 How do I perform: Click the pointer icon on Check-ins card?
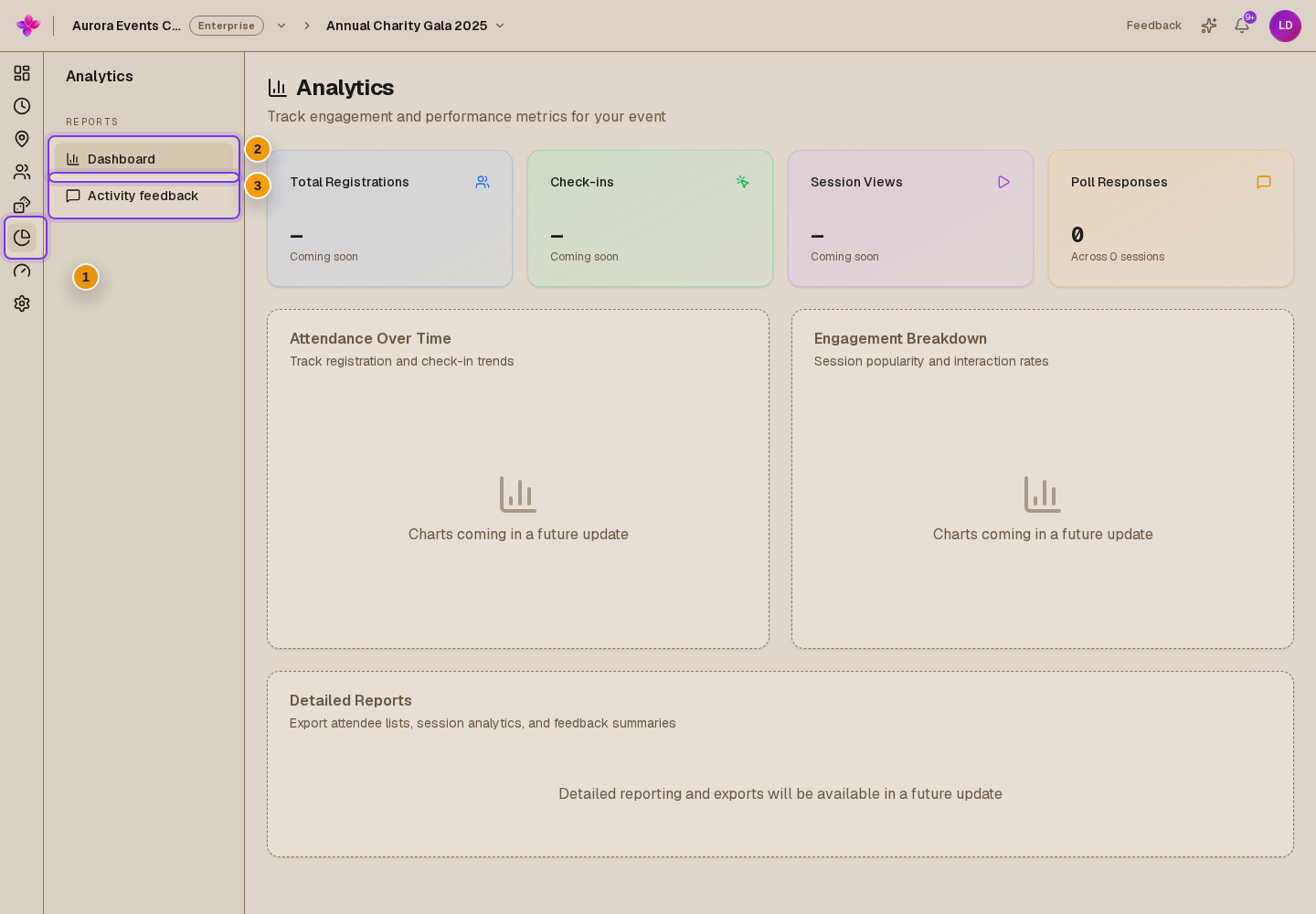(x=743, y=182)
